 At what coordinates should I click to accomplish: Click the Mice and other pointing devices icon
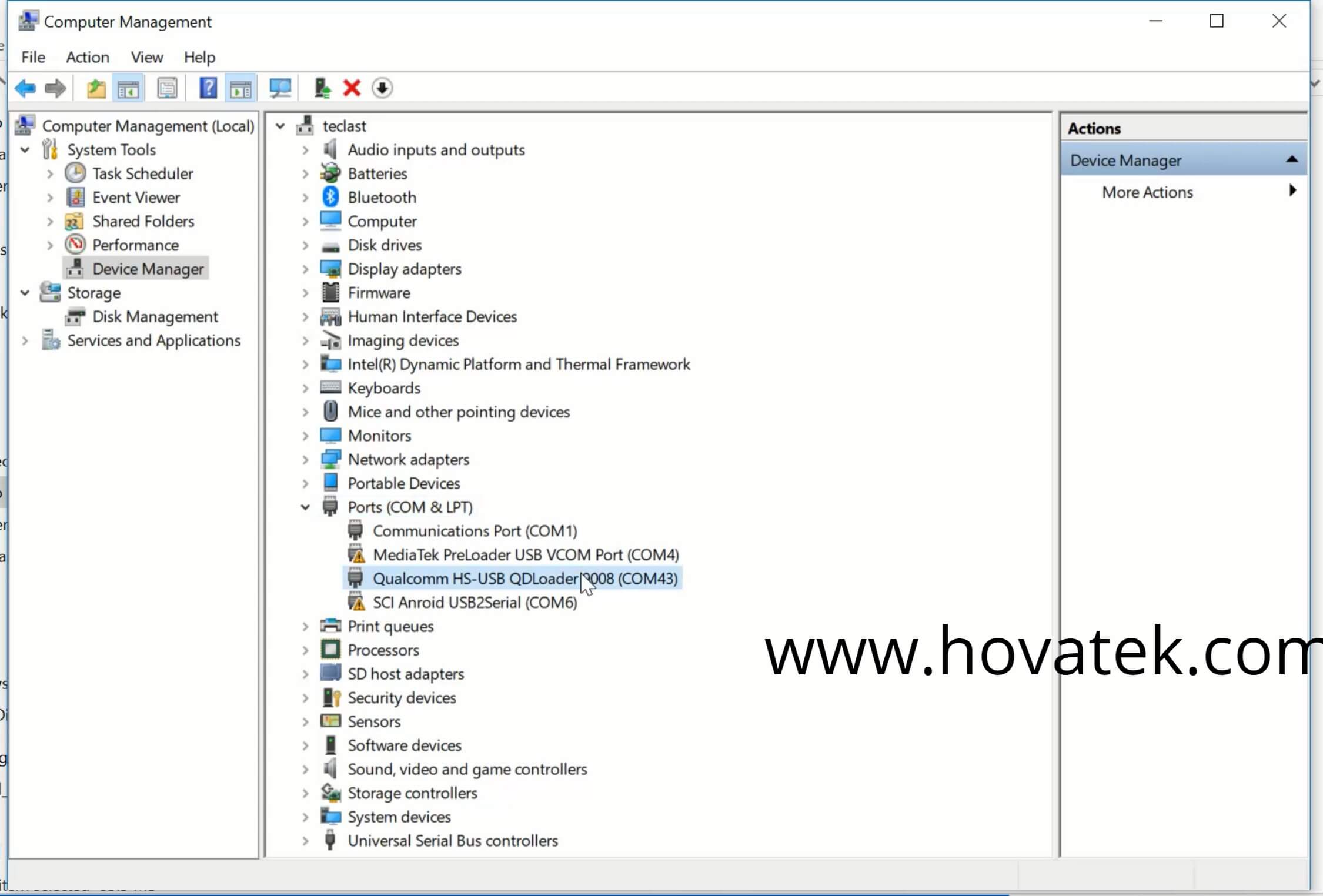[x=330, y=411]
